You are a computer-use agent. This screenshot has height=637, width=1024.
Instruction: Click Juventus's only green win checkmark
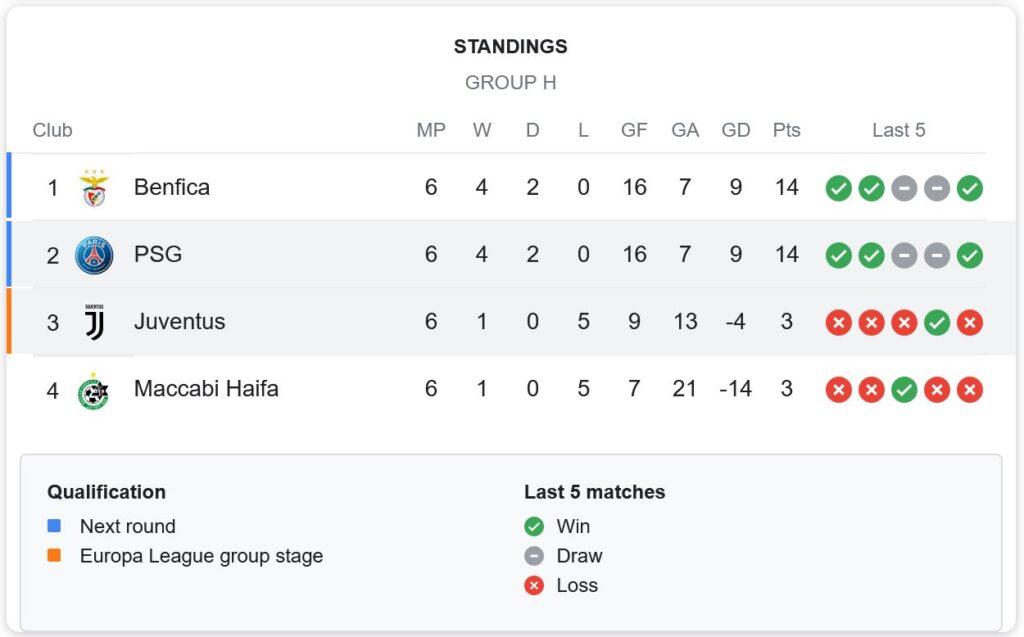[x=936, y=322]
